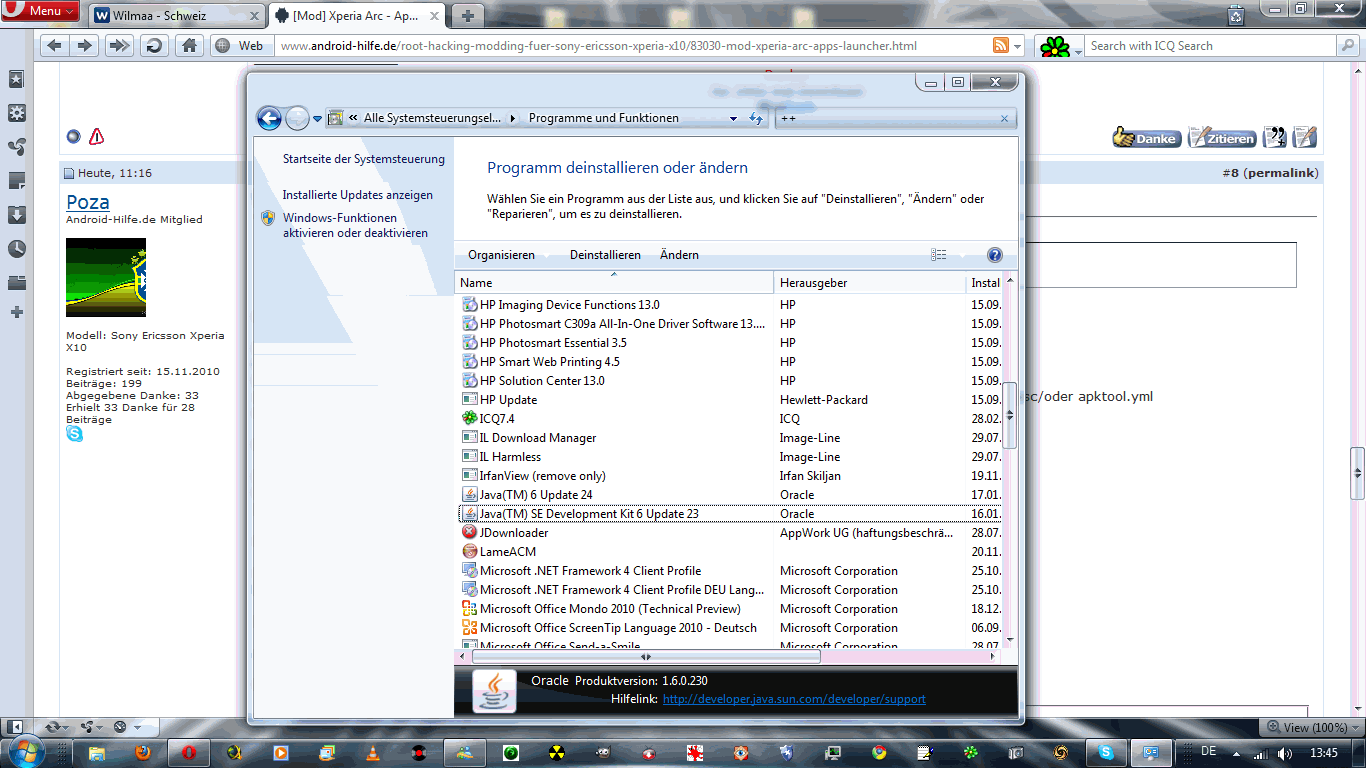
Task: Select Java(TM) 6 Update 24 entry
Action: click(730, 495)
